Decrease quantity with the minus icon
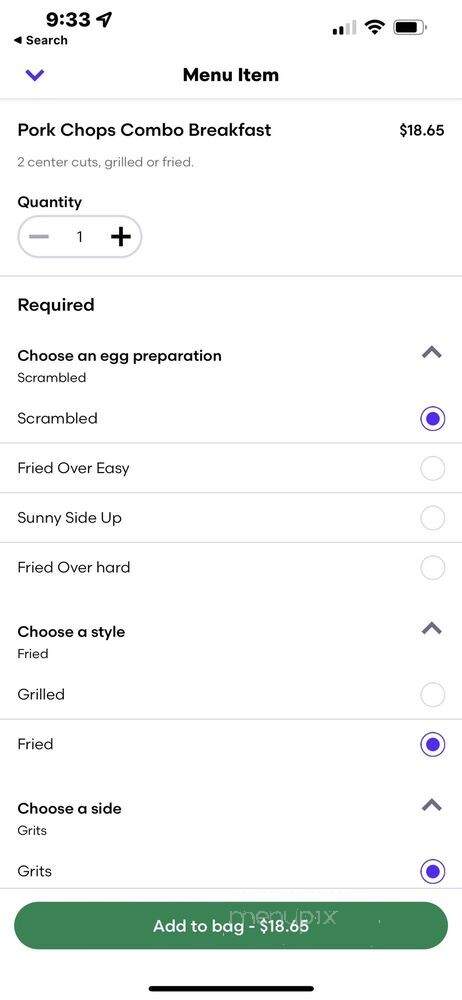 click(39, 237)
